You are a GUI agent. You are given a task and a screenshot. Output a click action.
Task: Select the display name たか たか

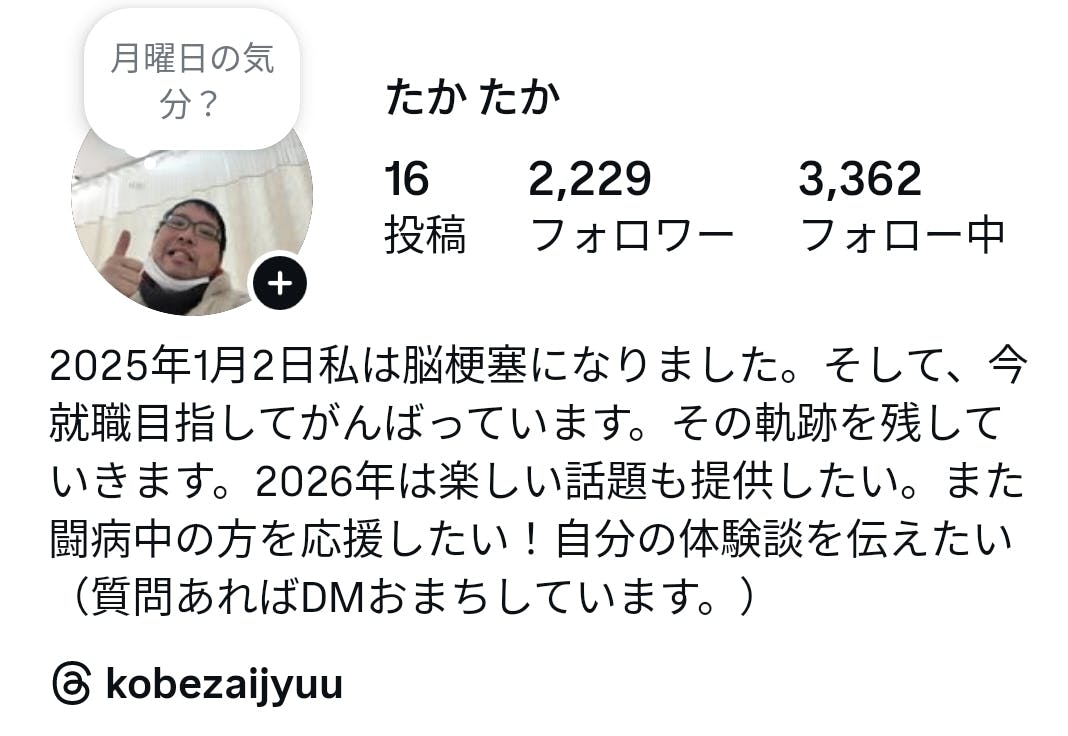pyautogui.click(x=473, y=97)
